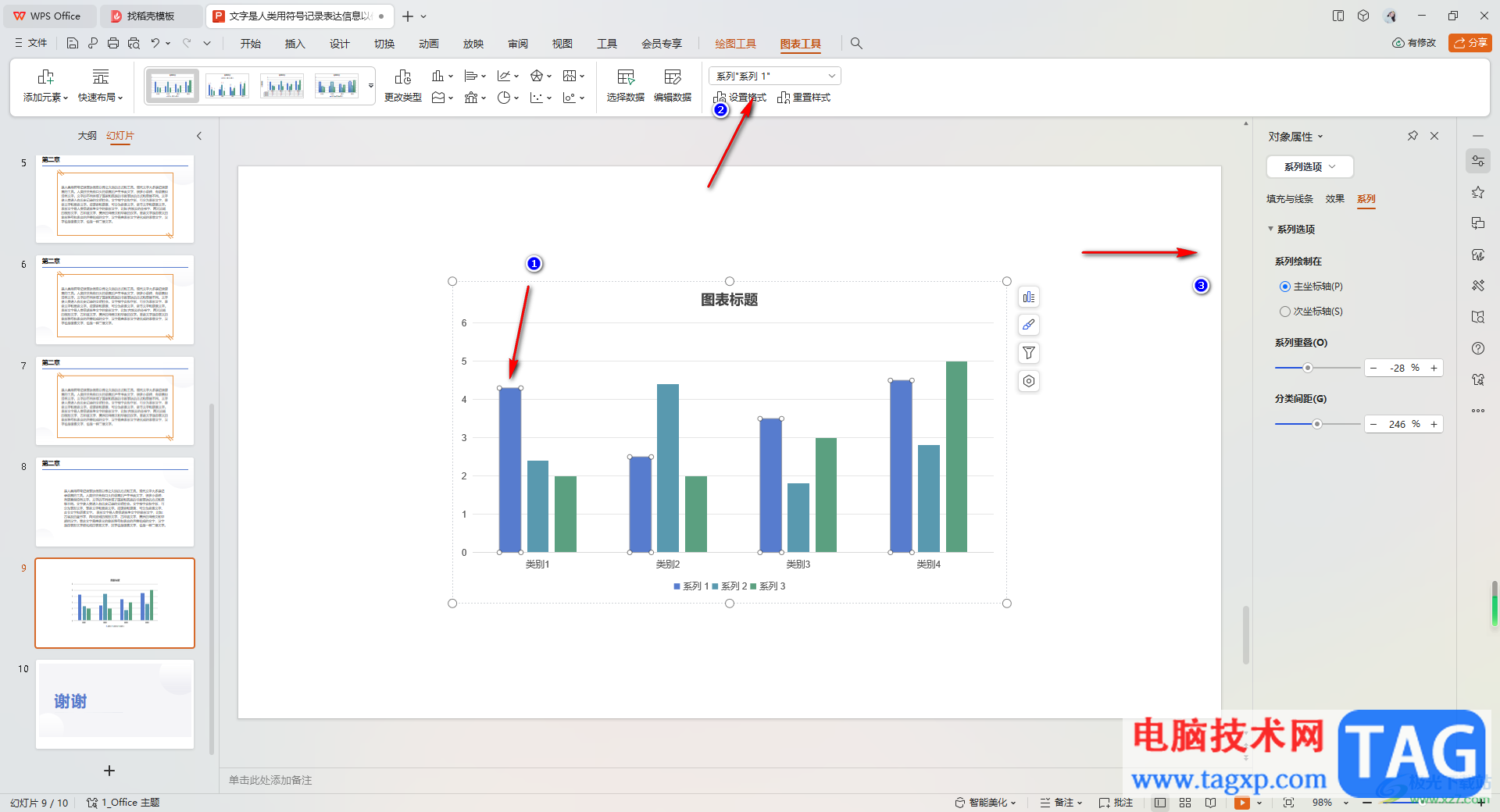Click fit-to-window icon in status bar

[1288, 803]
